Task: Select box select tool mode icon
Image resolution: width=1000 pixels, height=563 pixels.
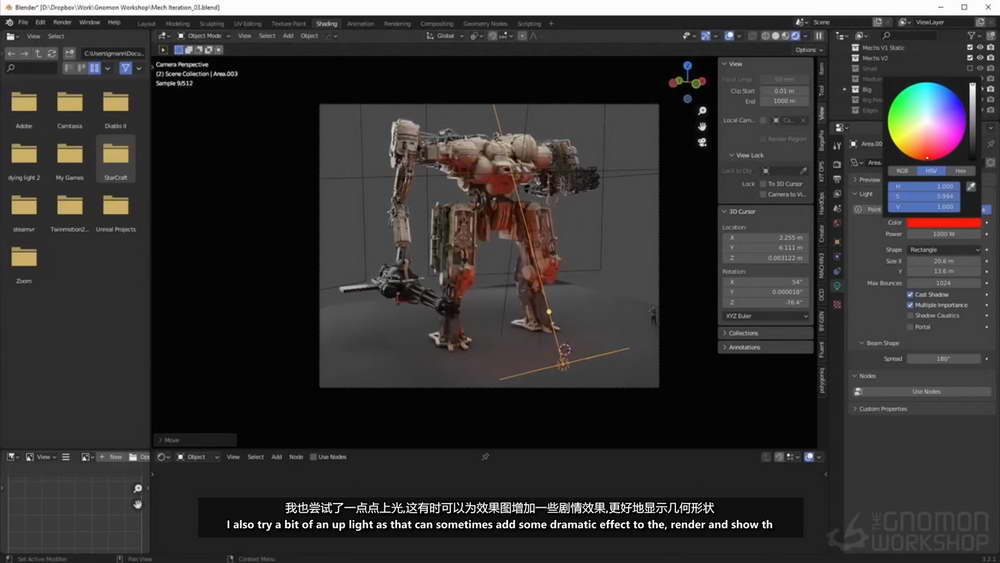Action: coord(179,50)
